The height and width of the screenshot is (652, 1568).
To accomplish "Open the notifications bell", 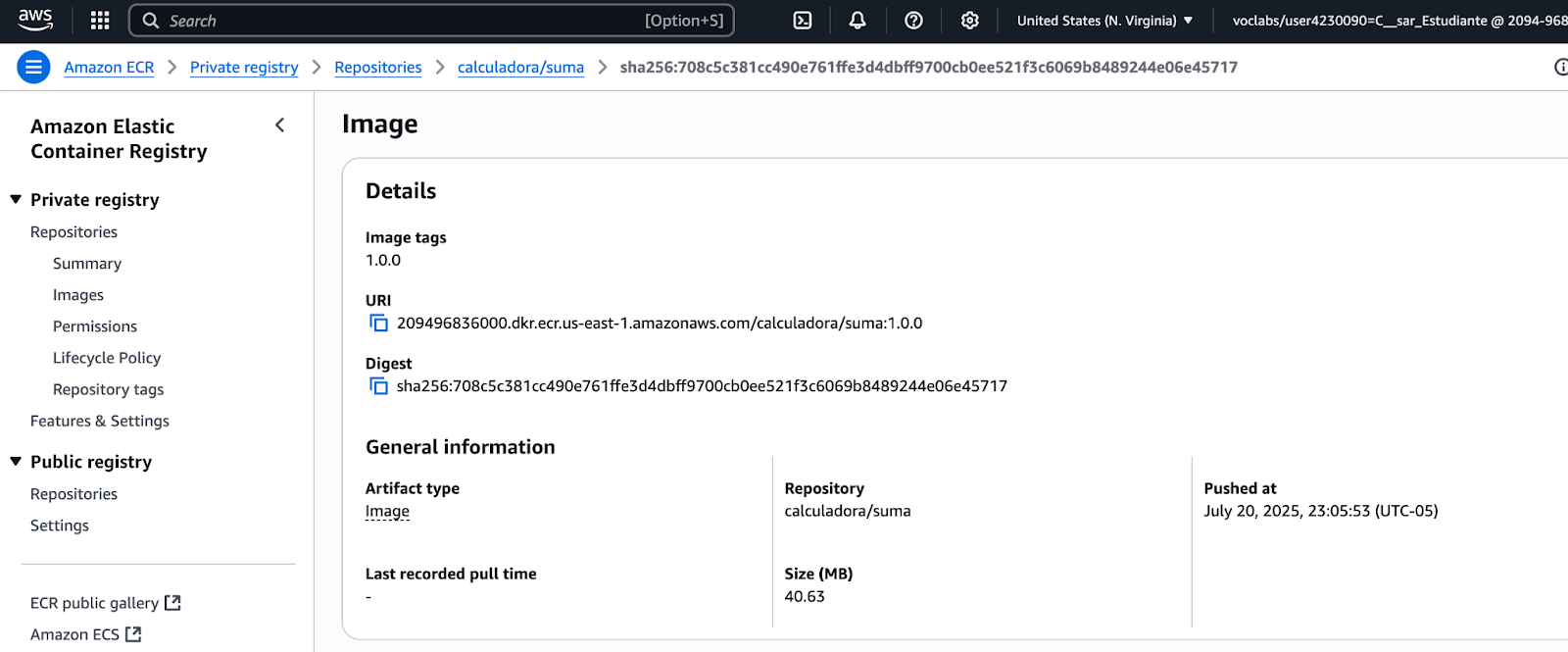I will pos(857,21).
